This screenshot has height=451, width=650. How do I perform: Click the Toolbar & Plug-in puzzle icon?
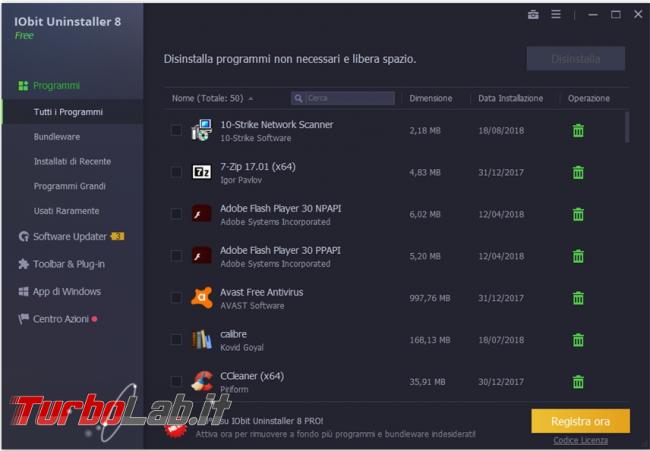click(24, 264)
